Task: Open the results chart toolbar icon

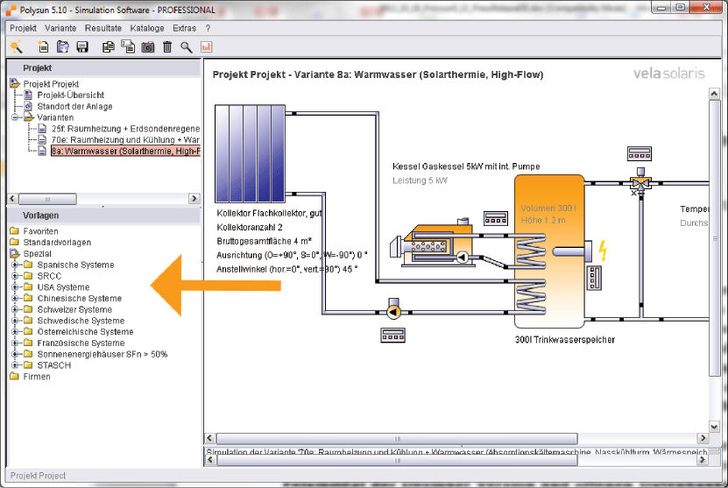Action: coord(207,47)
